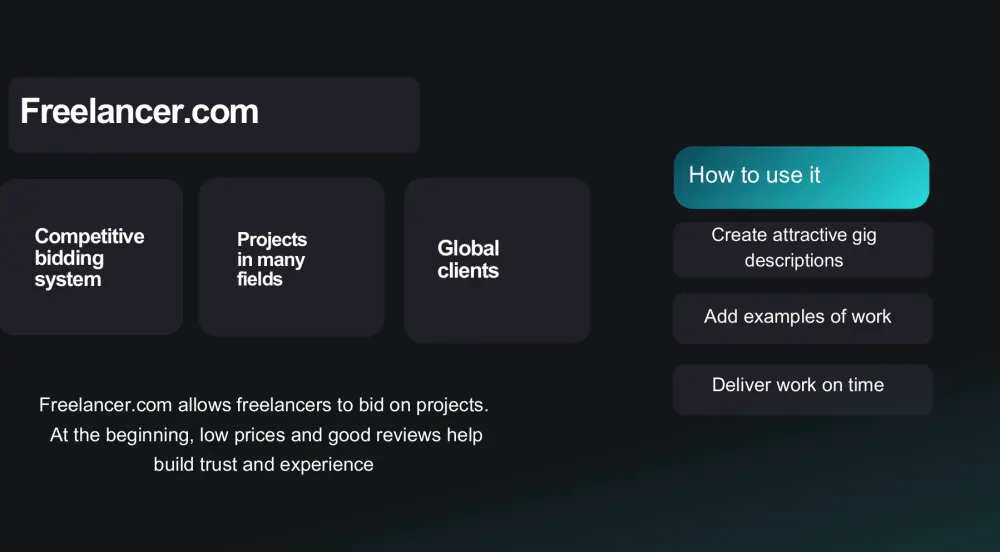Click the teal How to use it banner
Viewport: 1000px width, 552px height.
tap(800, 177)
